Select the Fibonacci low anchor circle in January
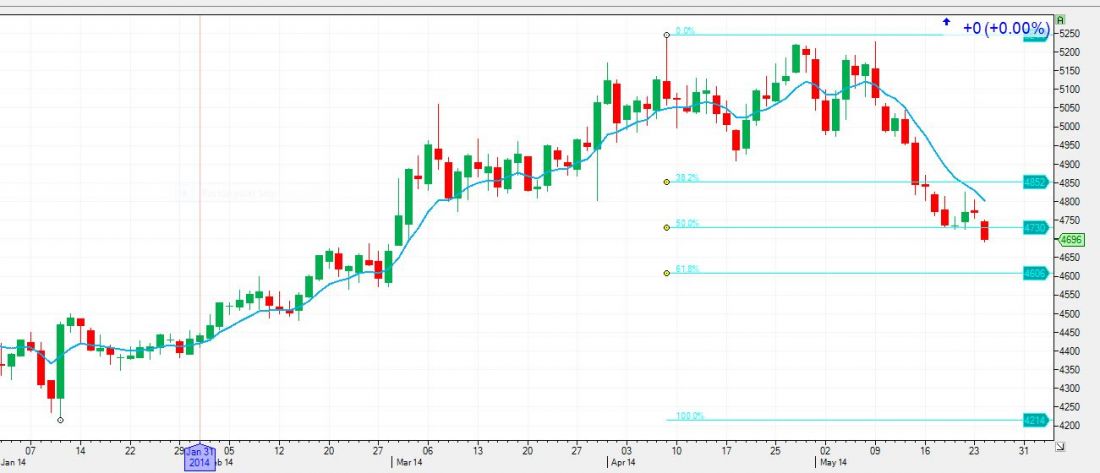 click(61, 420)
